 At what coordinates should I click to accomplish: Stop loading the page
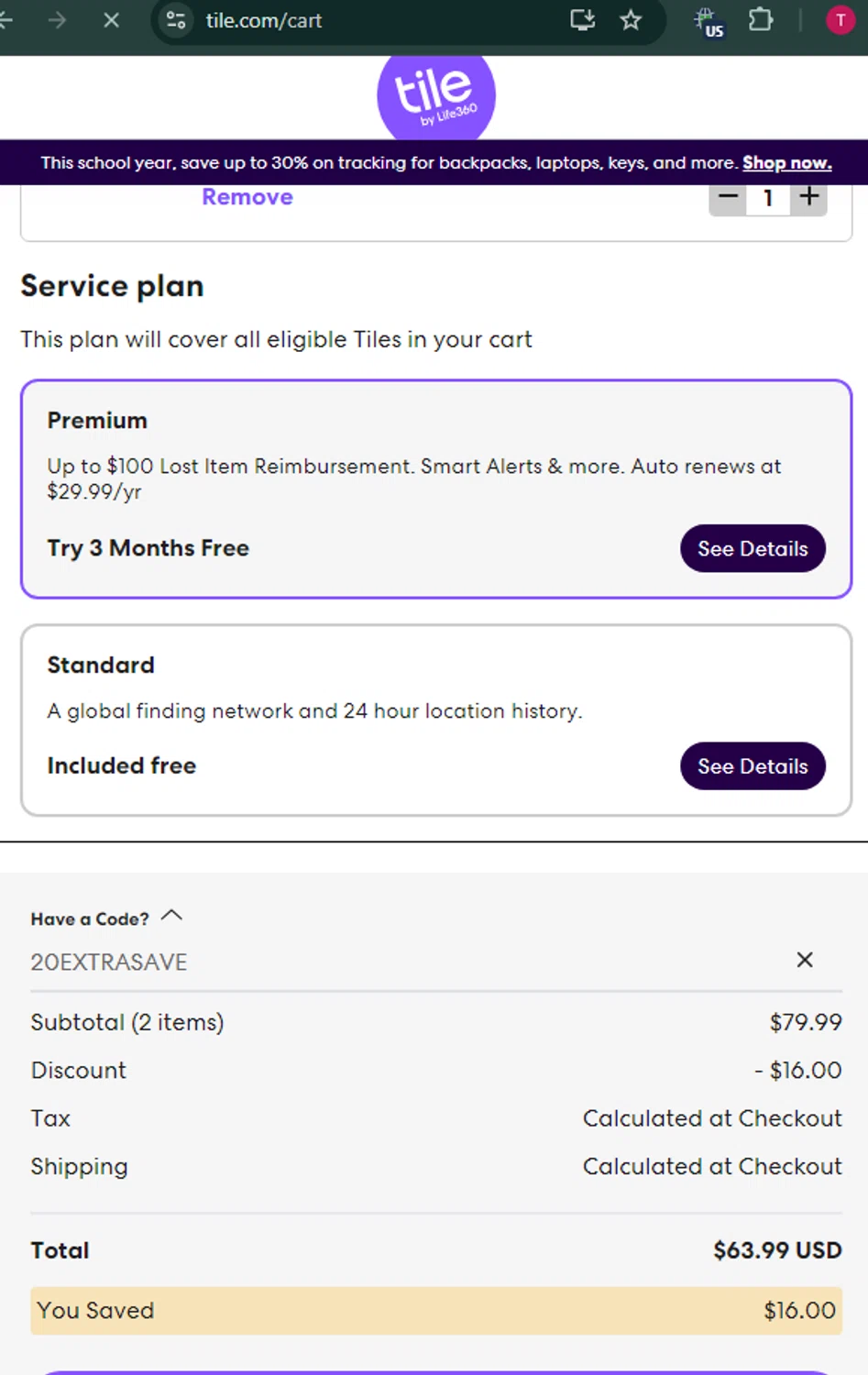click(112, 20)
